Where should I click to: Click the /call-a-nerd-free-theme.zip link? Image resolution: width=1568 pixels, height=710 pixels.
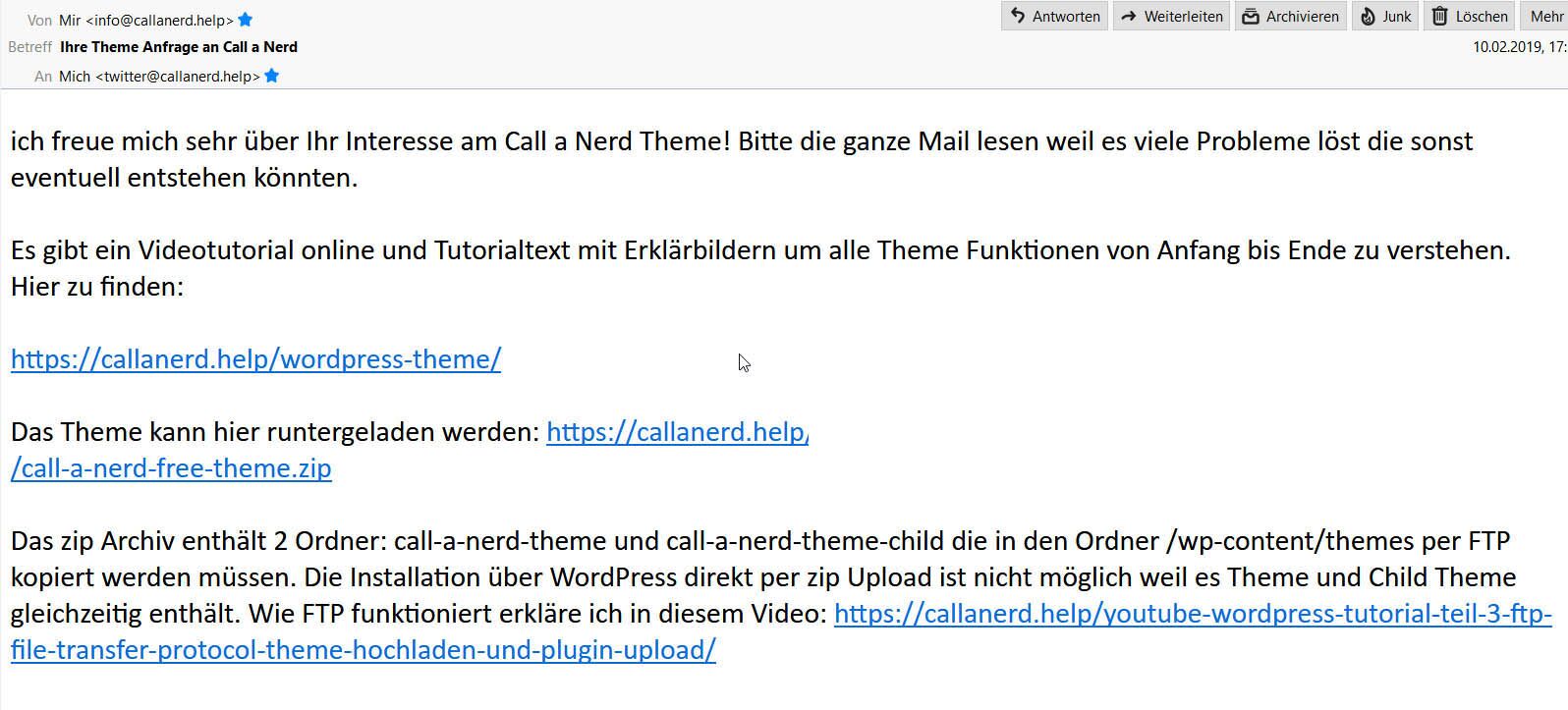(x=171, y=468)
